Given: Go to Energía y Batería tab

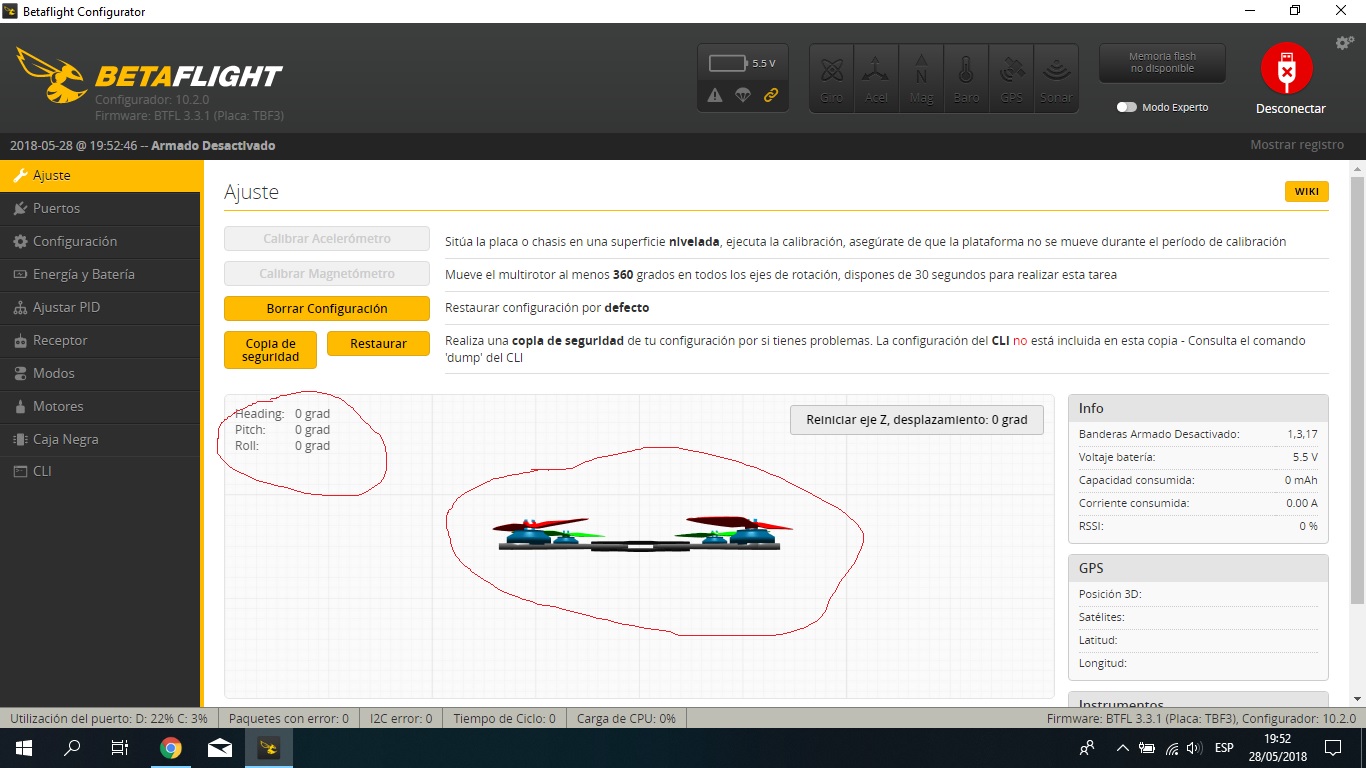Looking at the screenshot, I should point(100,274).
